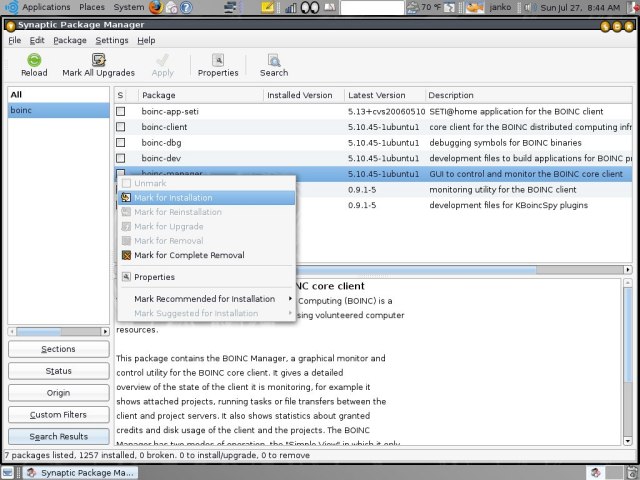Open the Edit menu

pyautogui.click(x=37, y=40)
